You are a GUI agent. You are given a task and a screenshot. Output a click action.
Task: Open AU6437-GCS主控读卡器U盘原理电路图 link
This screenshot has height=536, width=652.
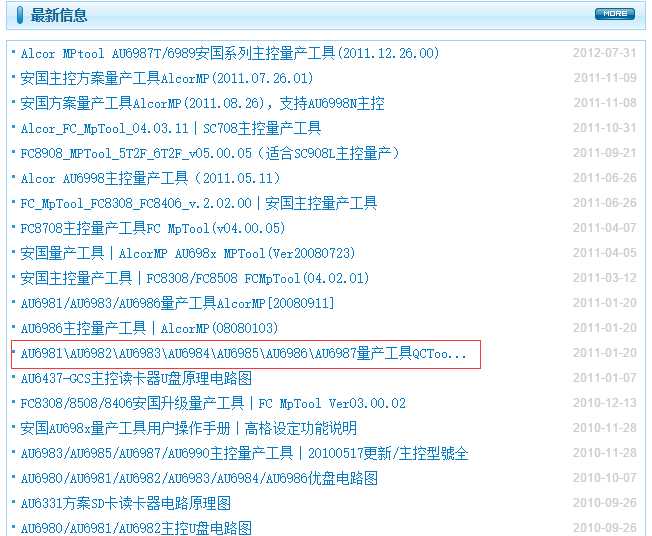point(136,378)
